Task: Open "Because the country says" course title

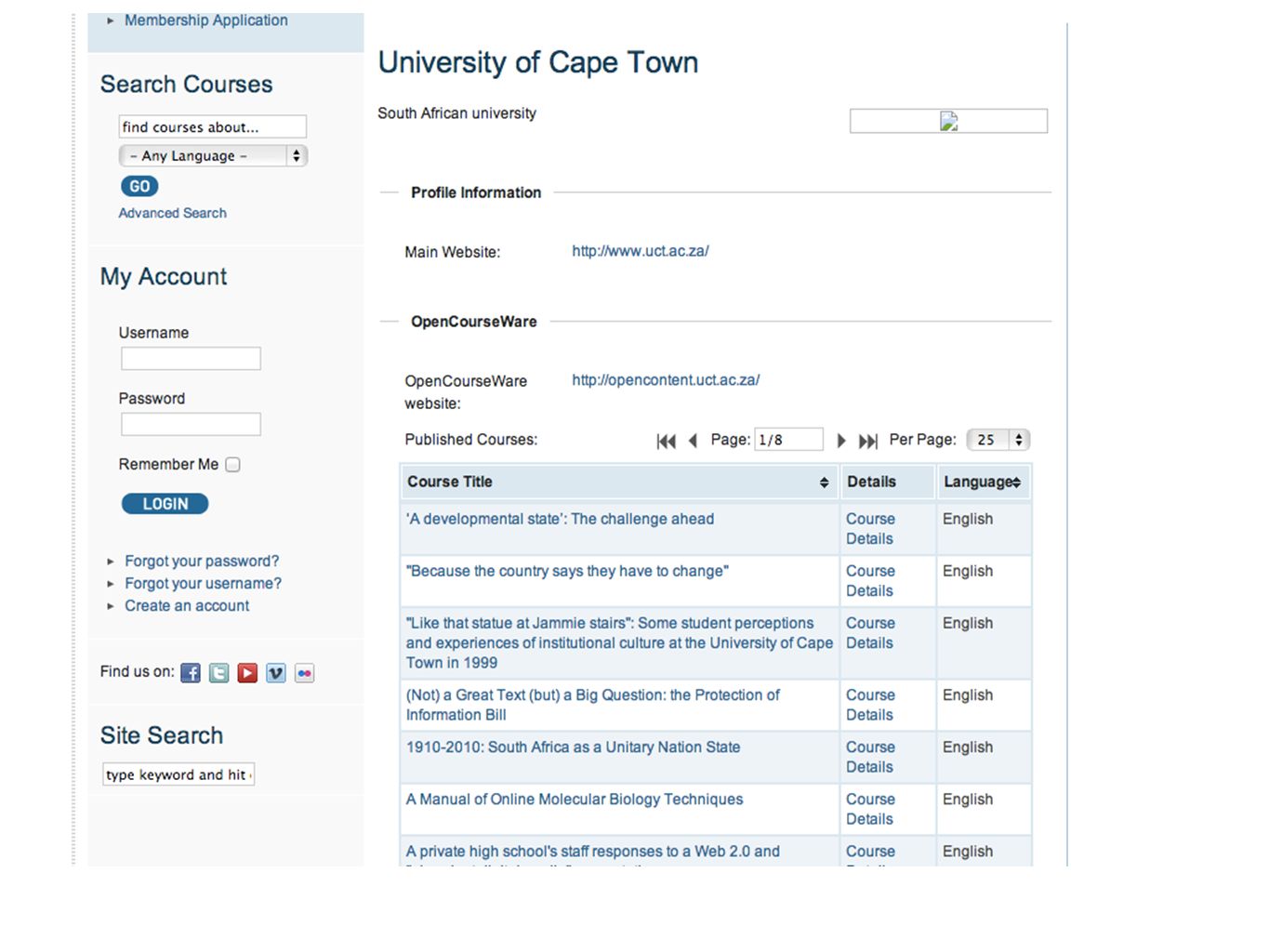Action: point(567,571)
